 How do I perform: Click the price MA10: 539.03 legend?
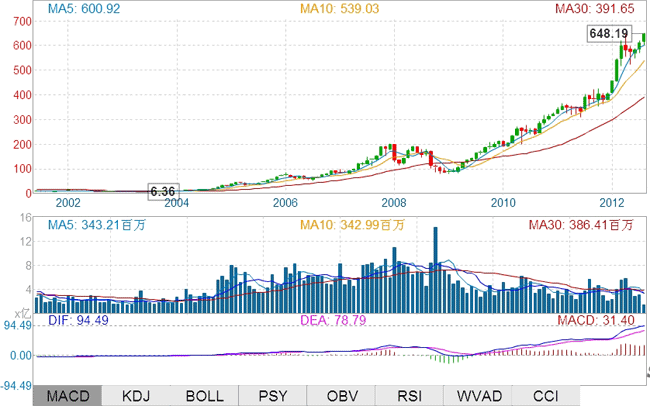coord(340,9)
